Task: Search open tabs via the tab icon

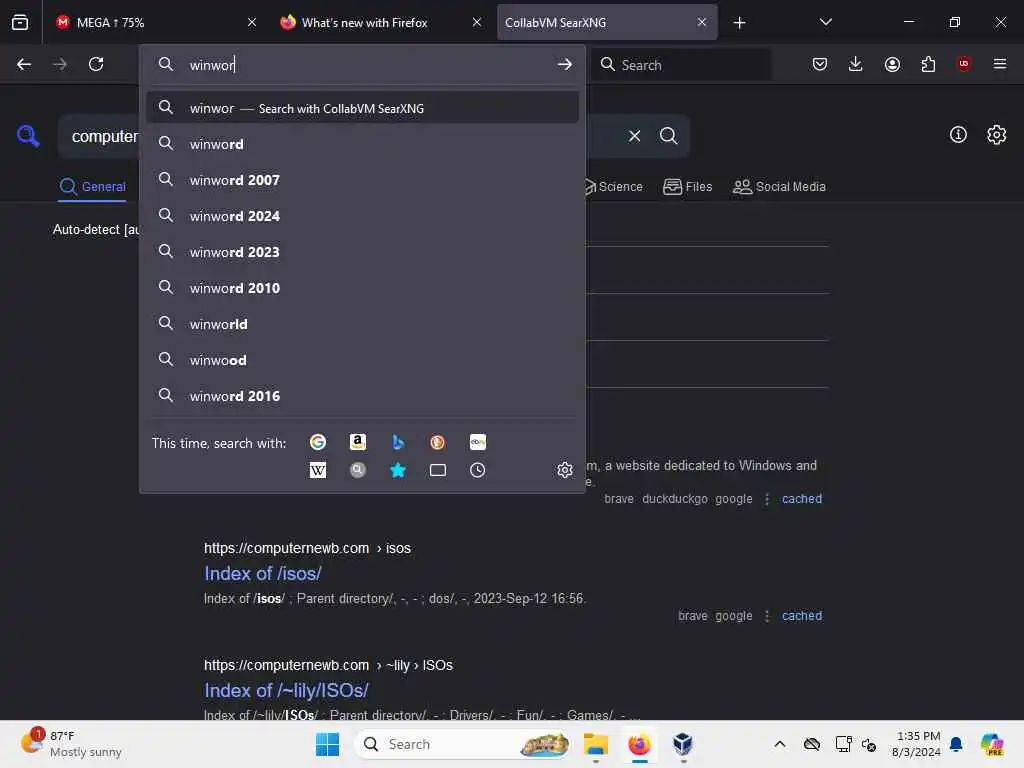Action: pos(438,470)
